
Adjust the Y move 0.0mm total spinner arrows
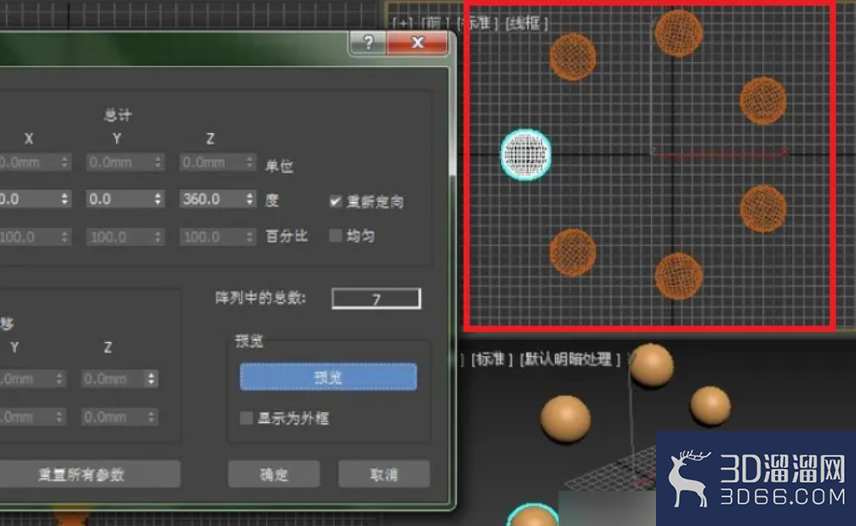tap(158, 162)
